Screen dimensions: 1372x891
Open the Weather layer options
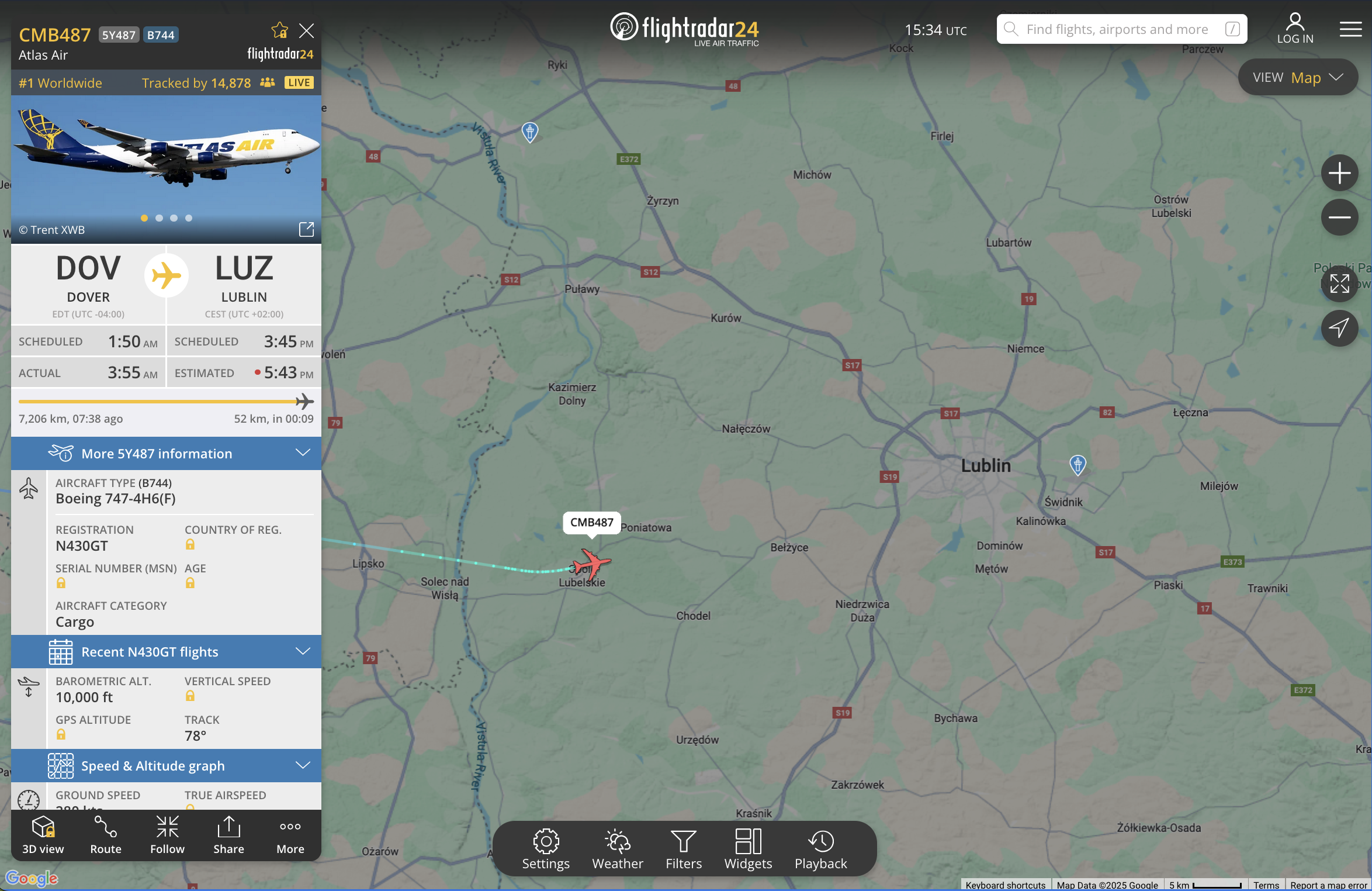pyautogui.click(x=617, y=849)
